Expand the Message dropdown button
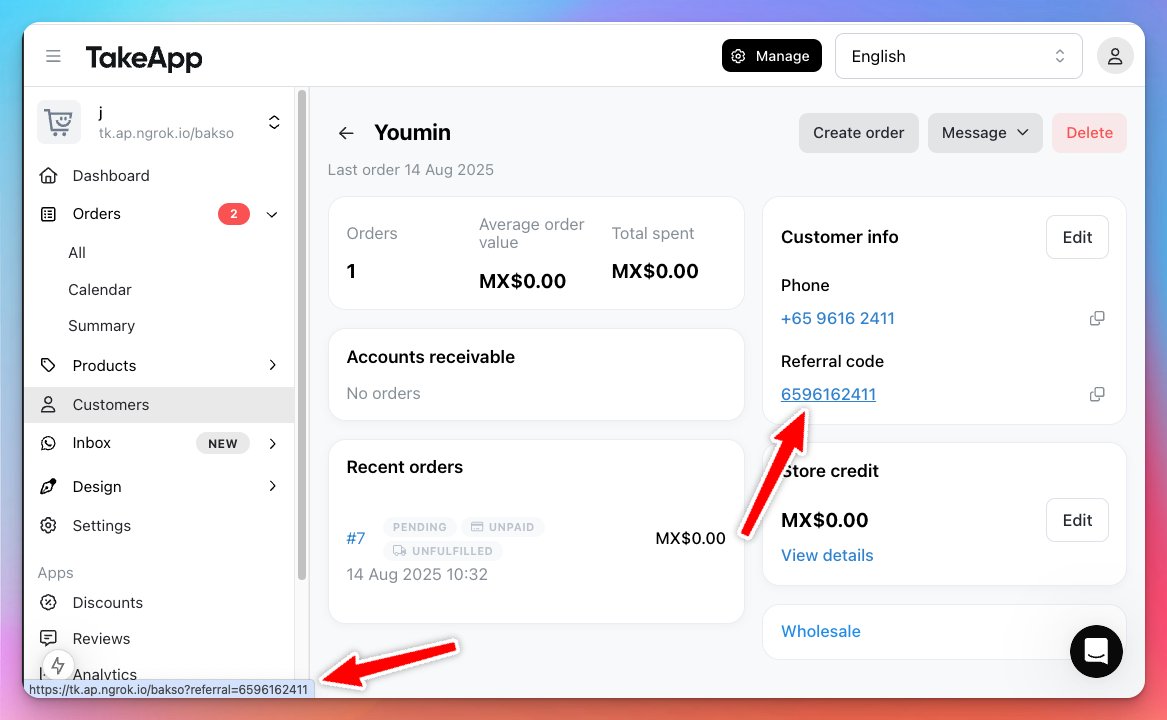The height and width of the screenshot is (720, 1167). click(x=985, y=133)
